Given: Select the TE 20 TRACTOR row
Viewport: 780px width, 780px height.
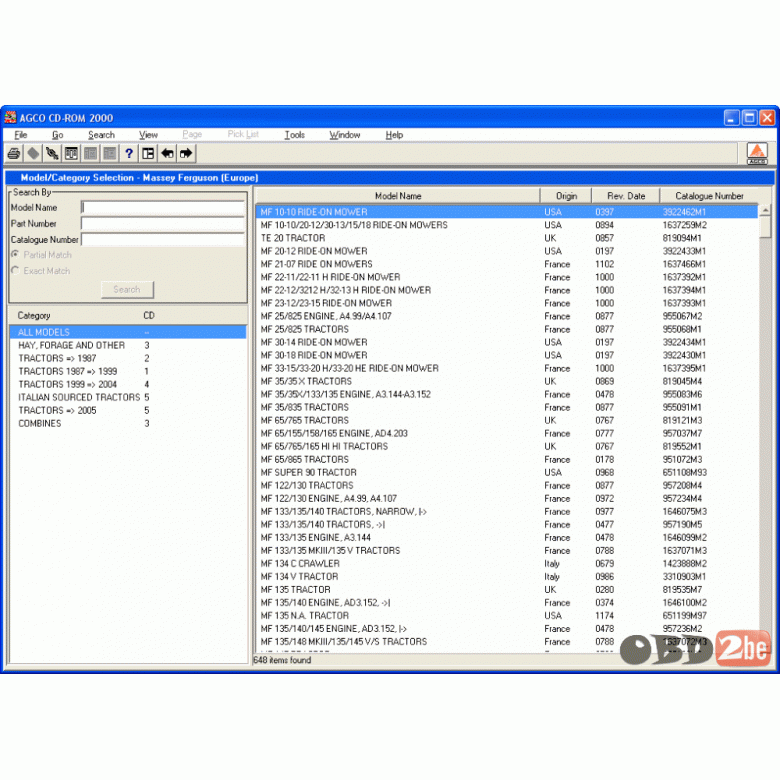Looking at the screenshot, I should coord(506,238).
